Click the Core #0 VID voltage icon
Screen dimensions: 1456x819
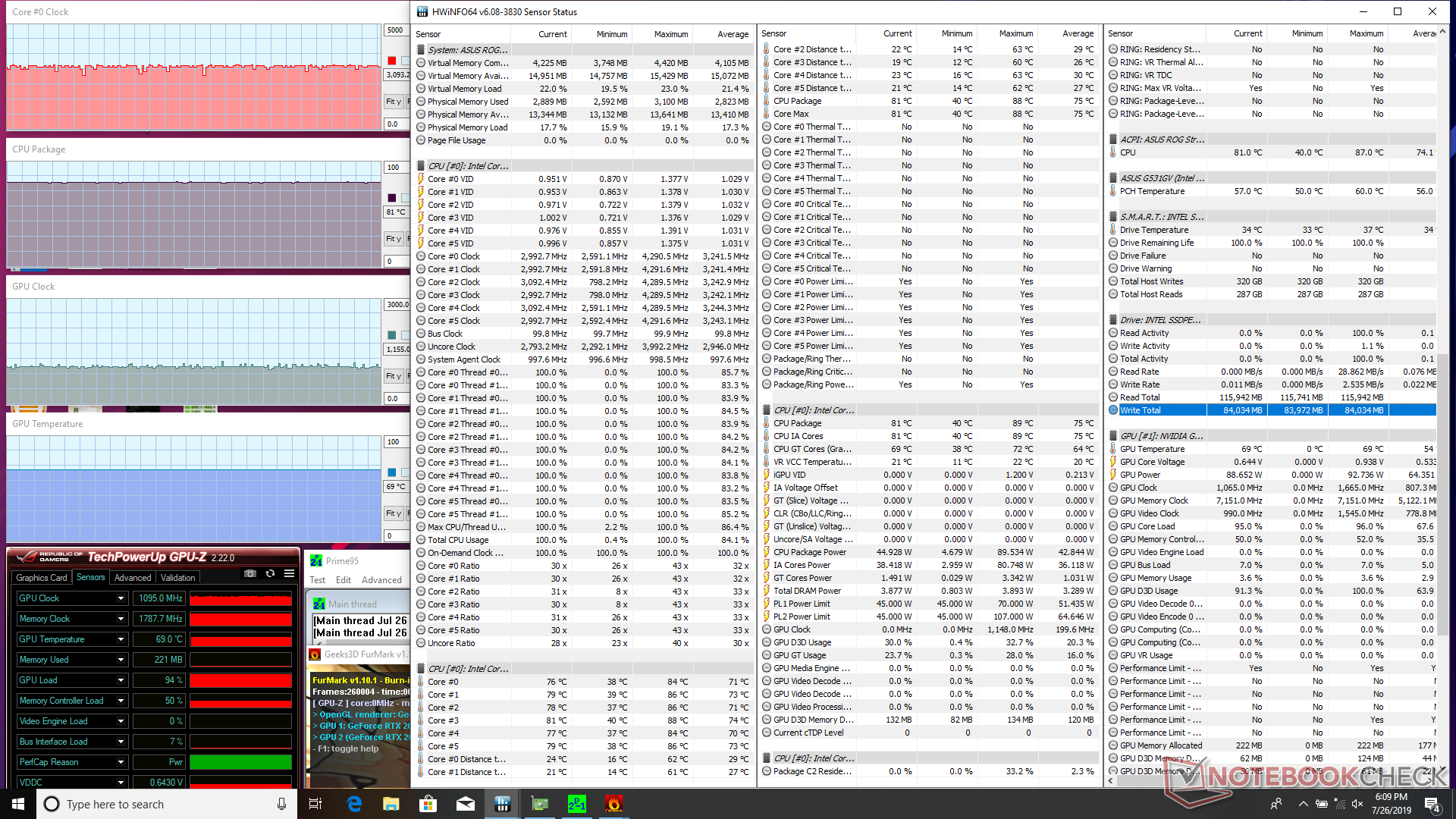tap(421, 179)
